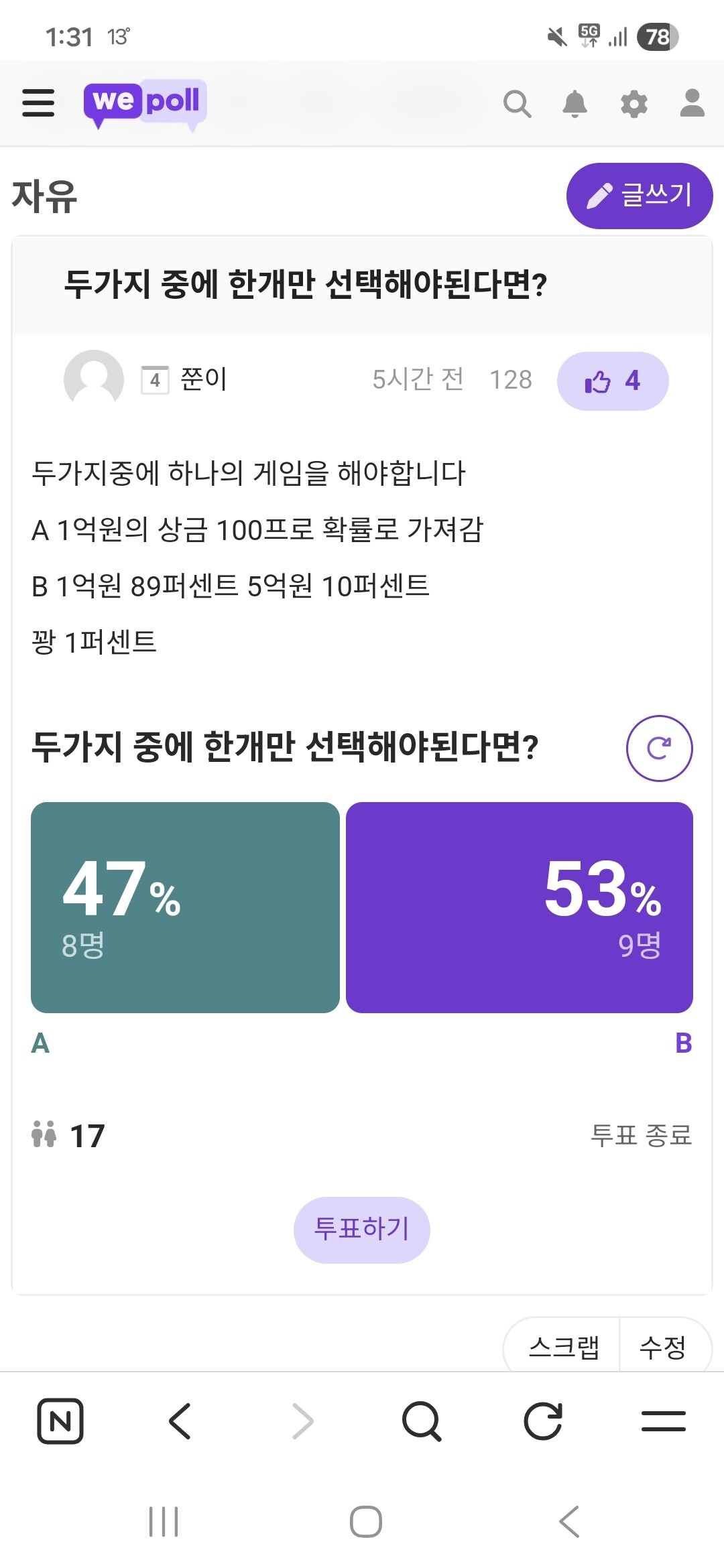The image size is (724, 1568).
Task: Click the 수정 edit tab
Action: [663, 1347]
